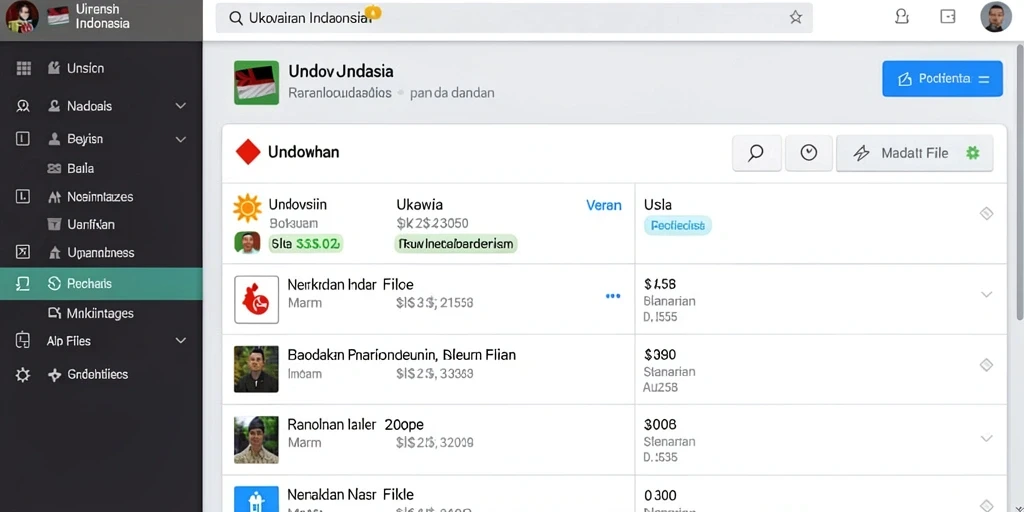
Task: Click the crossed-box icon left of Upannbness
Action: tap(22, 252)
